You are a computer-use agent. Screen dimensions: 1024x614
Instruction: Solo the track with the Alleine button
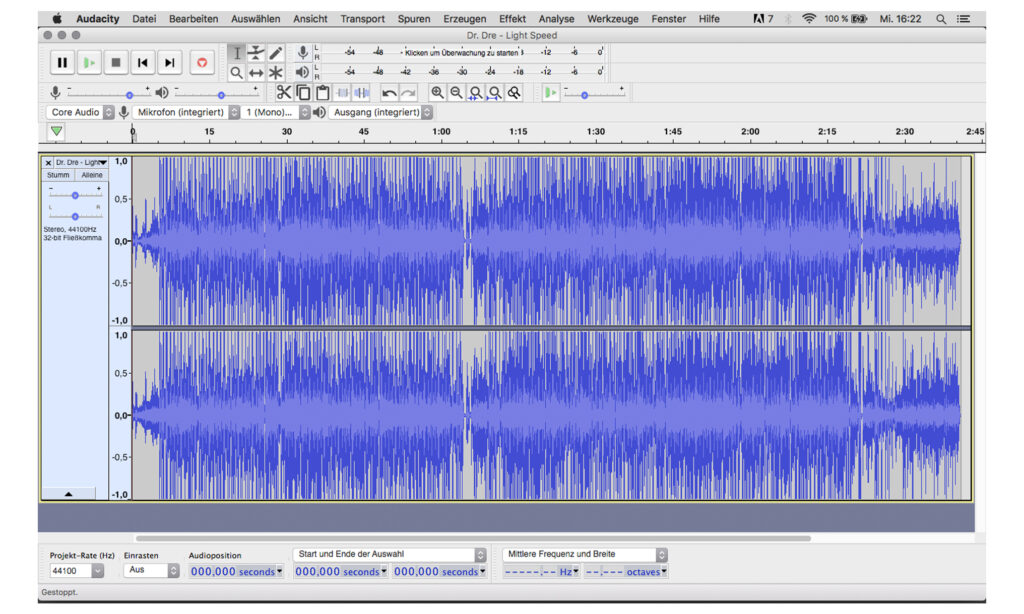coord(92,175)
